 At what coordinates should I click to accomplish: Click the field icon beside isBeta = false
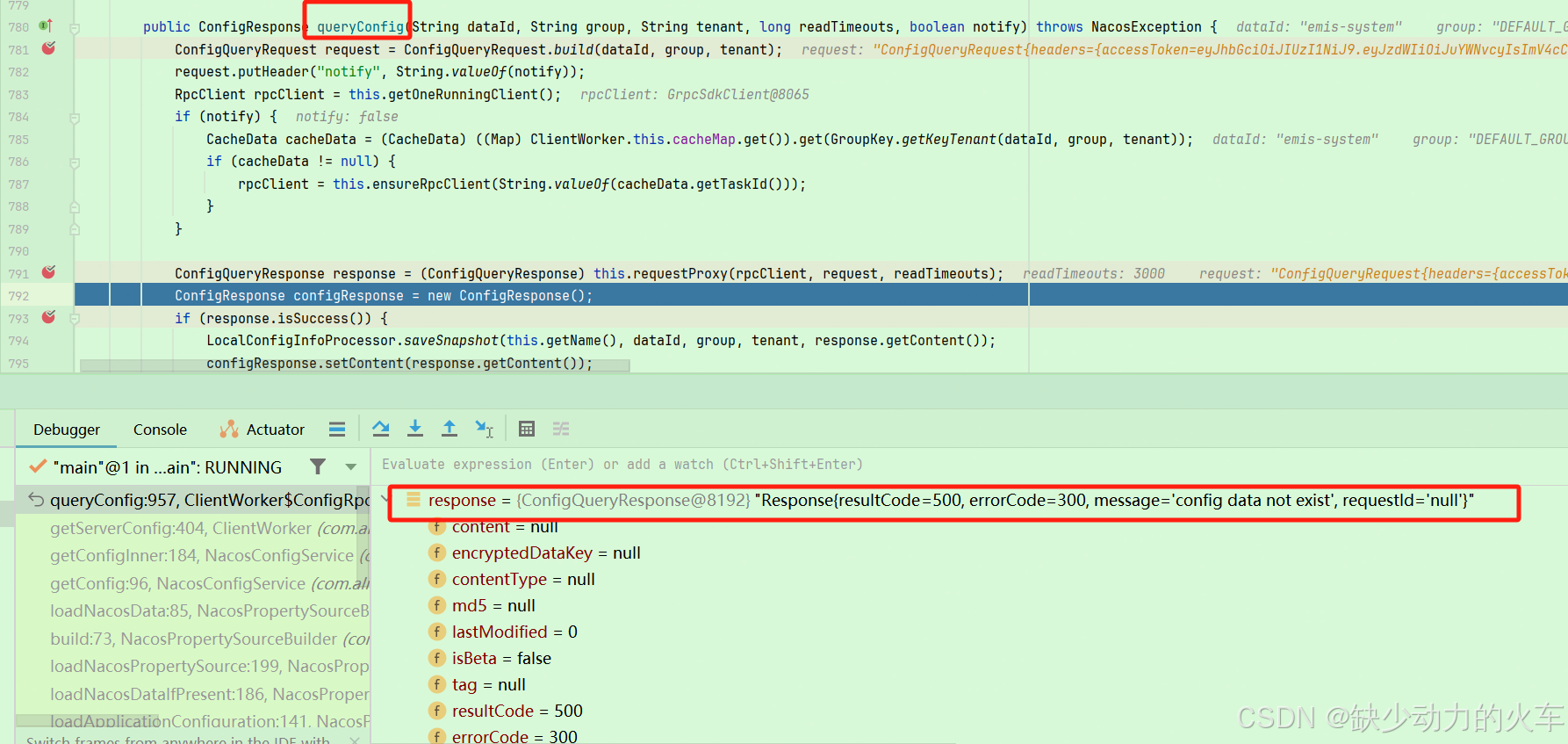[437, 658]
